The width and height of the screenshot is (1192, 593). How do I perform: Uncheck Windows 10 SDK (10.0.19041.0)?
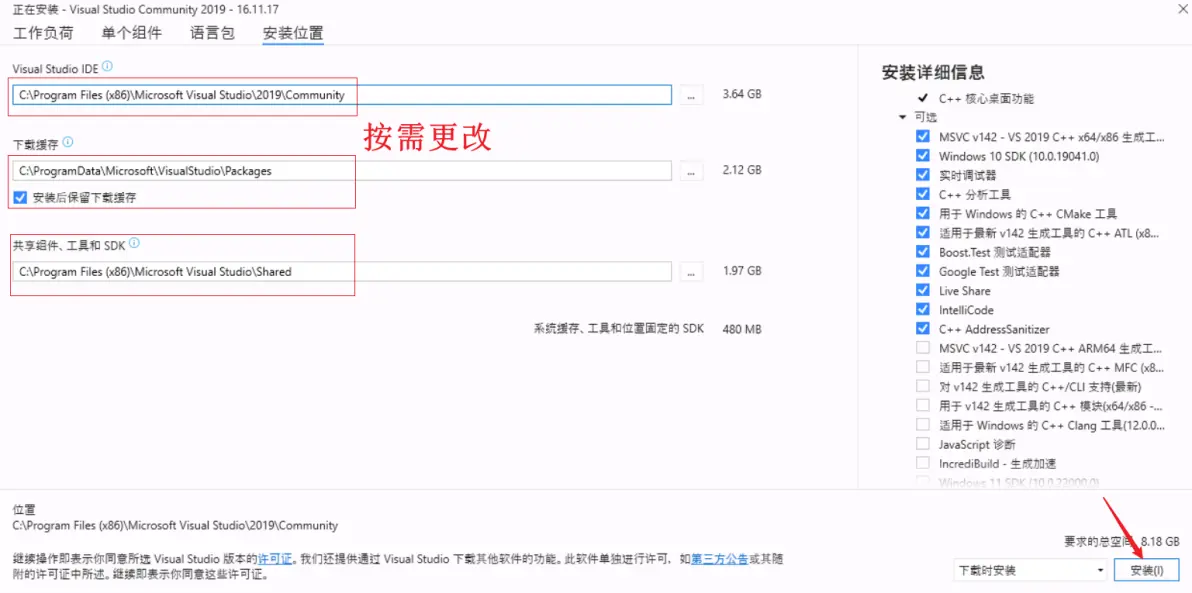click(923, 156)
